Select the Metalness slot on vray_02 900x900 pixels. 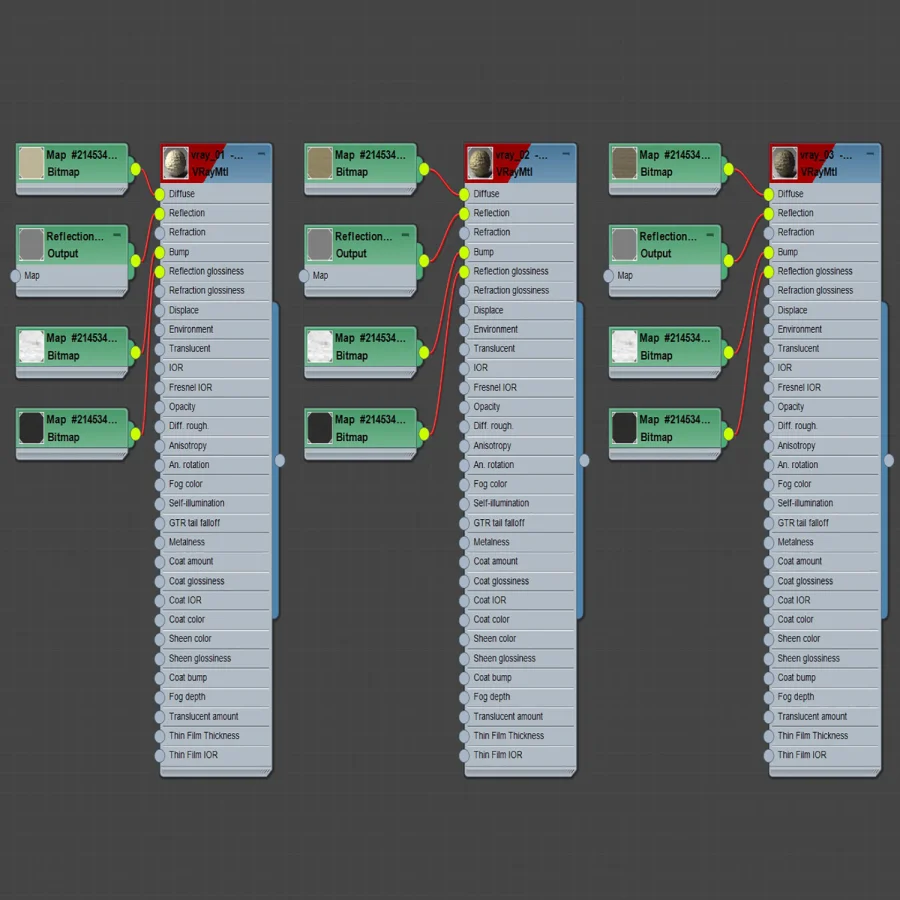(518, 542)
